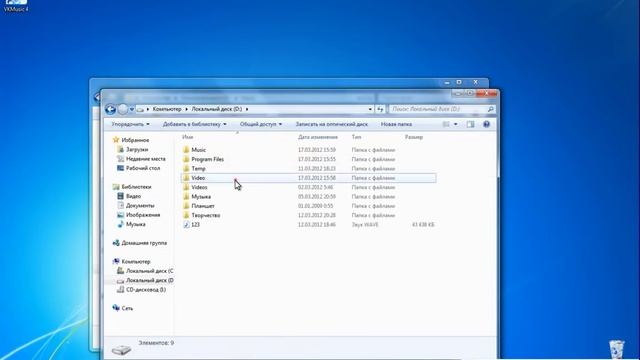The image size is (640, 360).
Task: Select the Music folder icon
Action: (186, 150)
